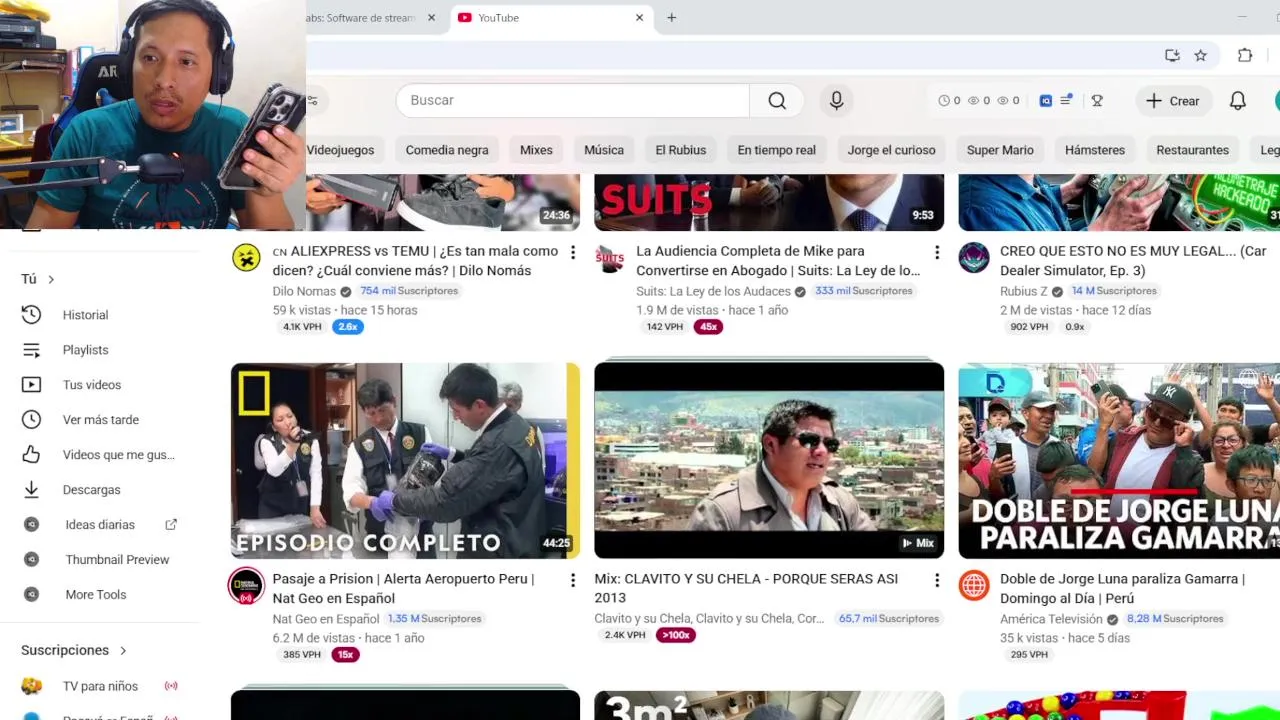Expand the Tú section chevron

51,279
